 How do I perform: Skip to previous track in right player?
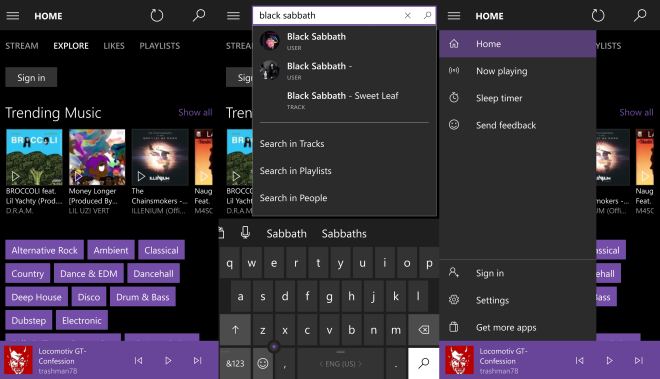point(580,360)
